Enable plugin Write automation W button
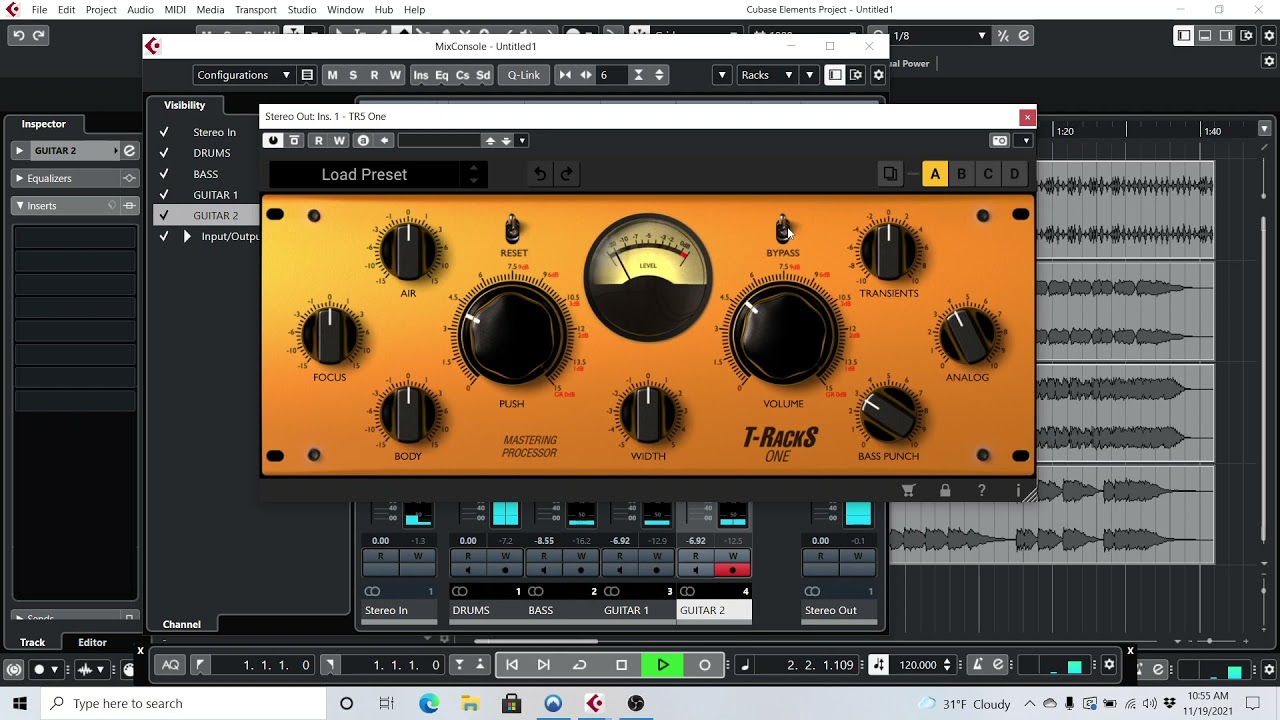This screenshot has height=720, width=1280. [339, 141]
